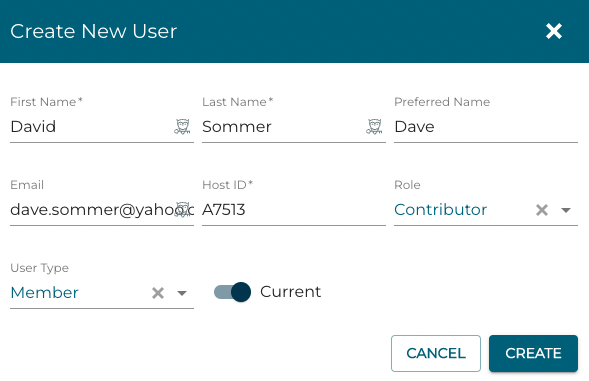The width and height of the screenshot is (589, 381).
Task: Open the Role dropdown arrow
Action: (566, 210)
